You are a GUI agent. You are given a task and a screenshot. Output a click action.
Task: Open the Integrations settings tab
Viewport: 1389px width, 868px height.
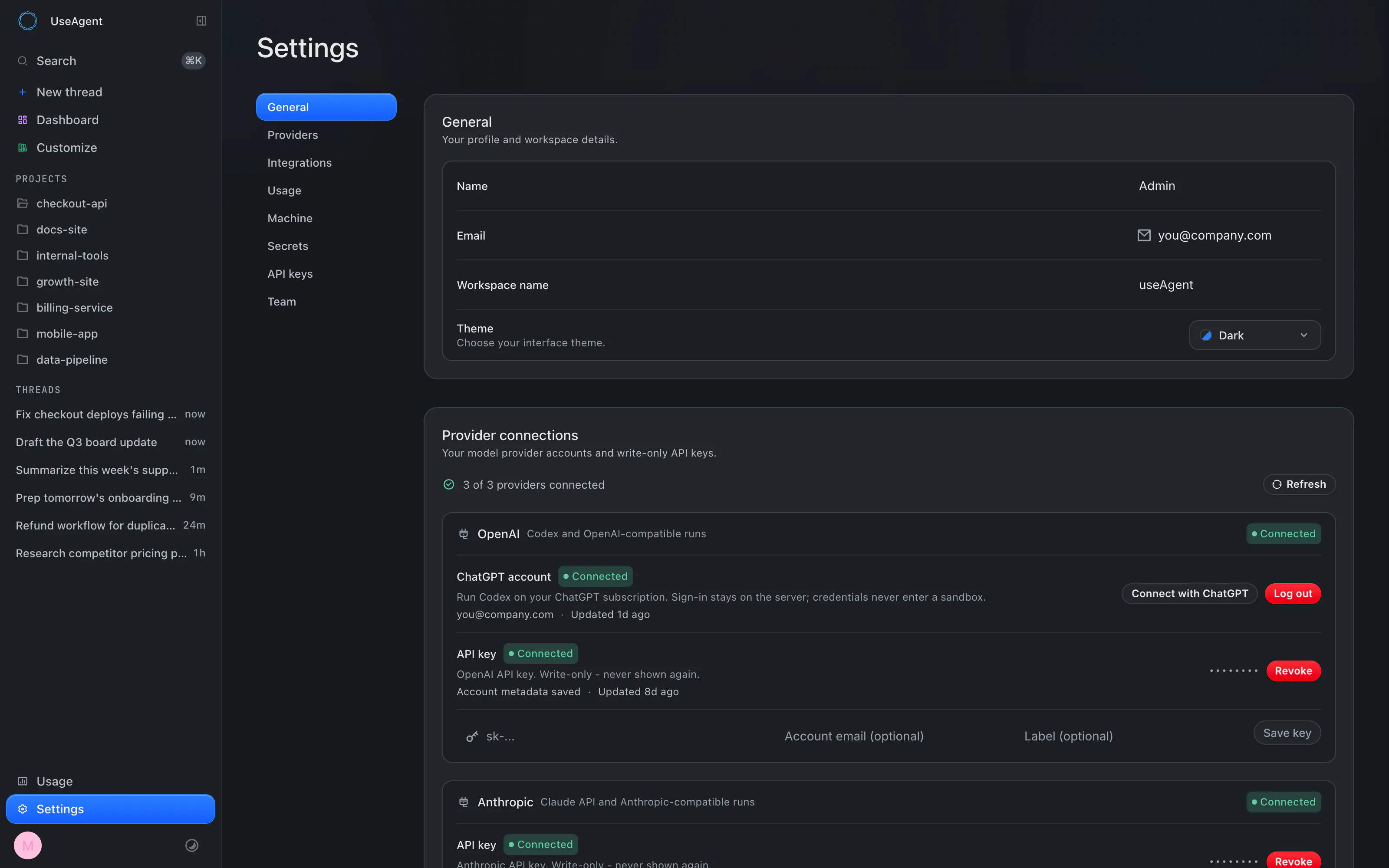point(326,162)
